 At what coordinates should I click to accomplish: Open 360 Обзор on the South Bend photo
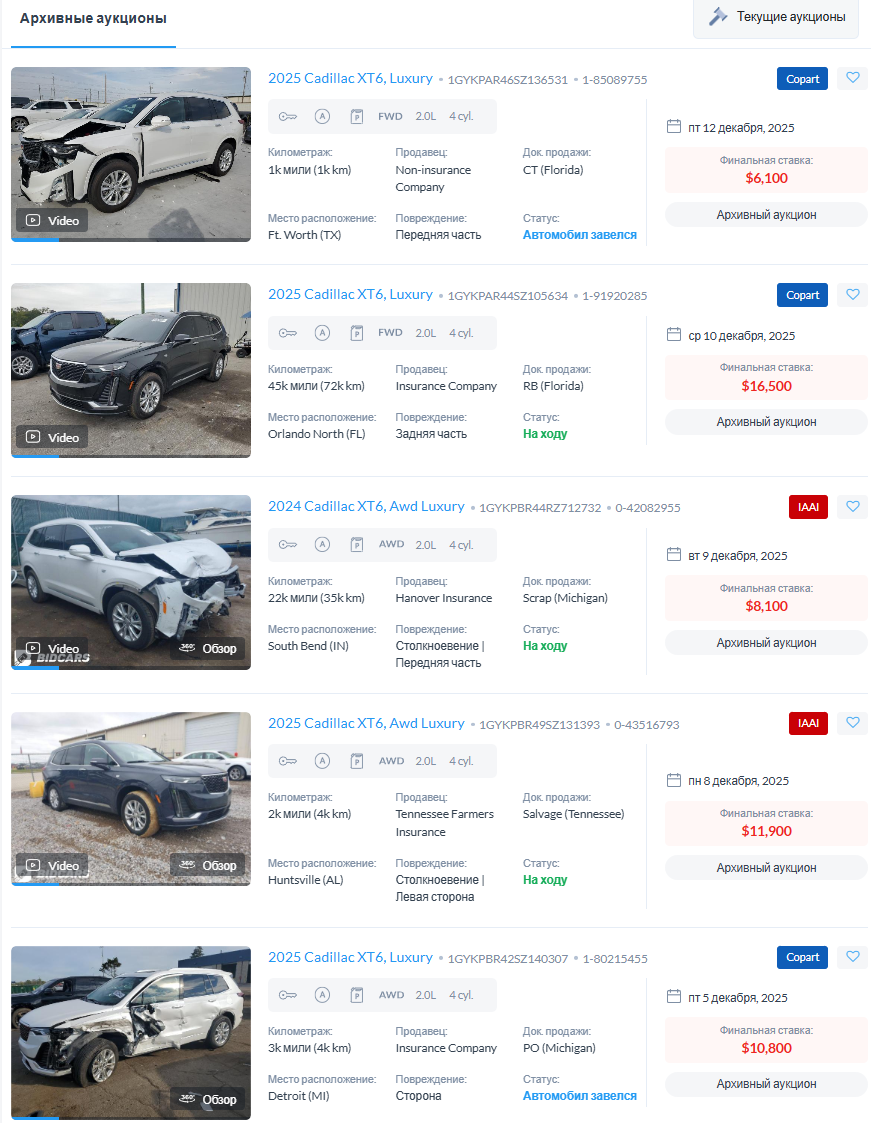pyautogui.click(x=208, y=648)
